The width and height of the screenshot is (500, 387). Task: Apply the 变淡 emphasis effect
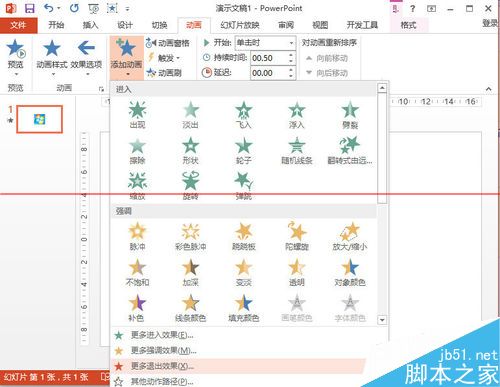pyautogui.click(x=244, y=273)
